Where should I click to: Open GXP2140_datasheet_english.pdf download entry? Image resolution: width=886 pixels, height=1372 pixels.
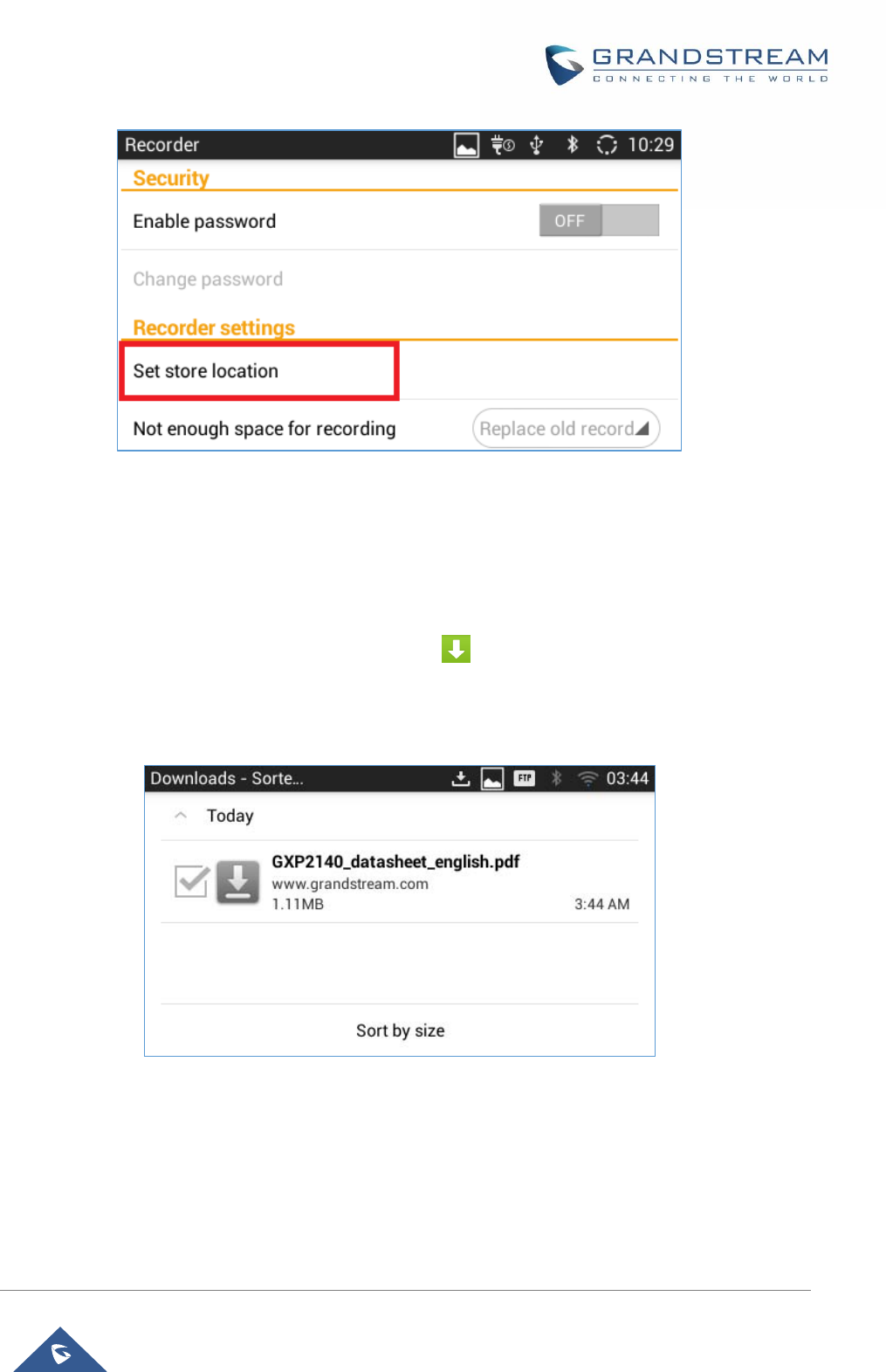(x=400, y=882)
